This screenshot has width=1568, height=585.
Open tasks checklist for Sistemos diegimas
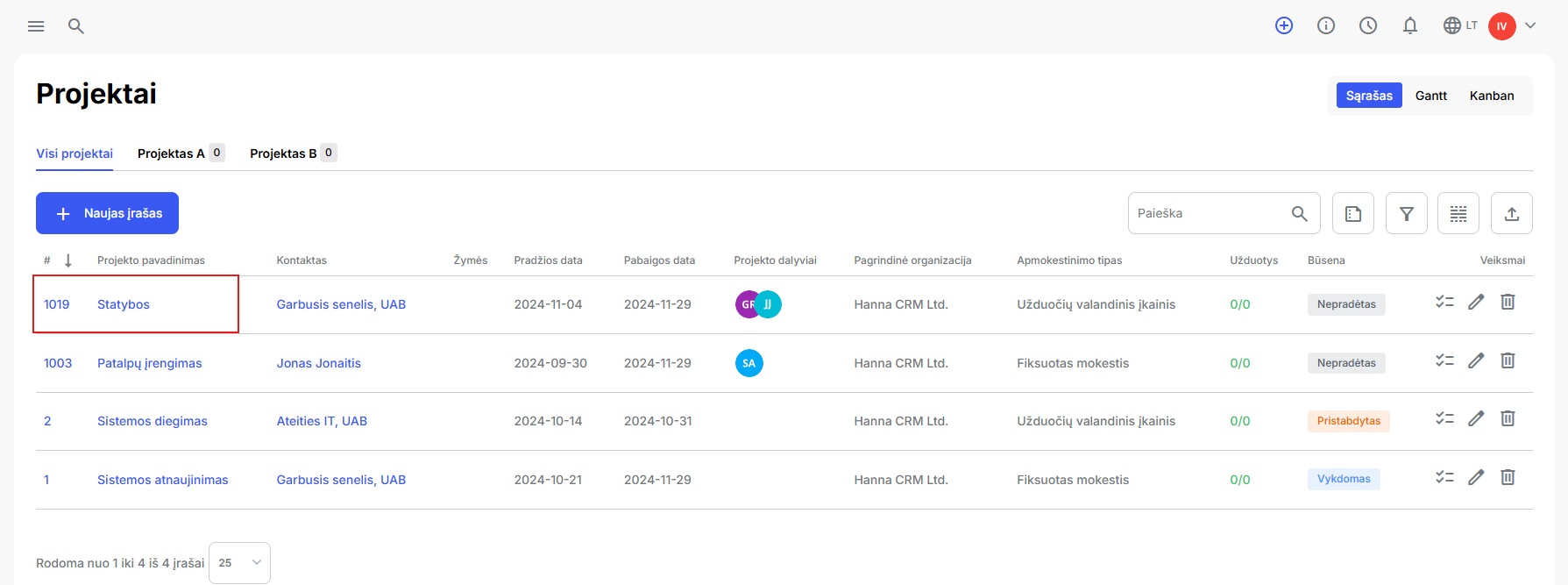1444,418
